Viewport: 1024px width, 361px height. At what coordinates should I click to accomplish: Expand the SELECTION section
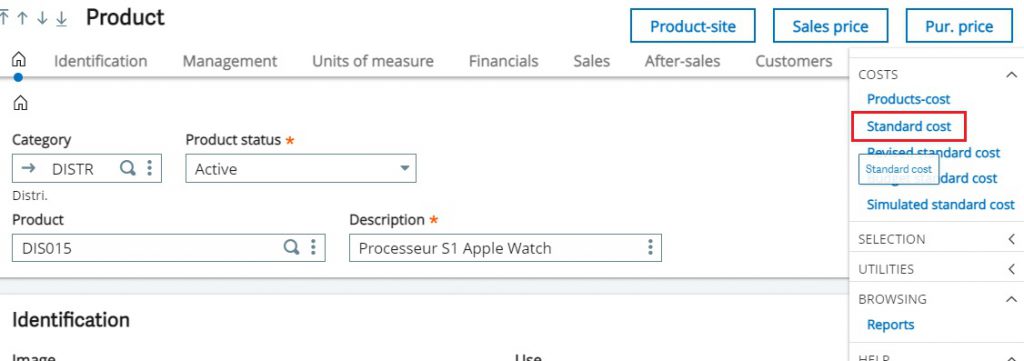(1012, 240)
